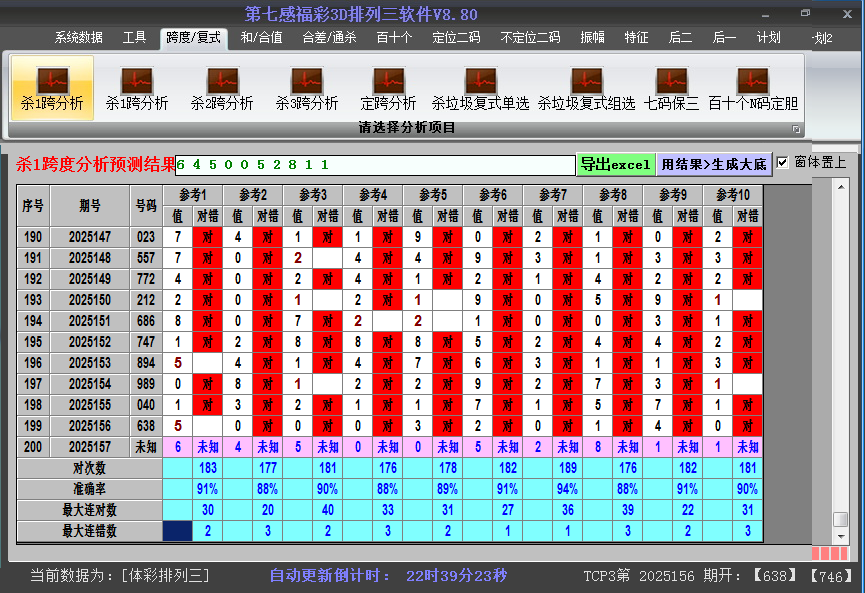Click the 序号 cell 200
This screenshot has height=593, width=865.
(33, 447)
